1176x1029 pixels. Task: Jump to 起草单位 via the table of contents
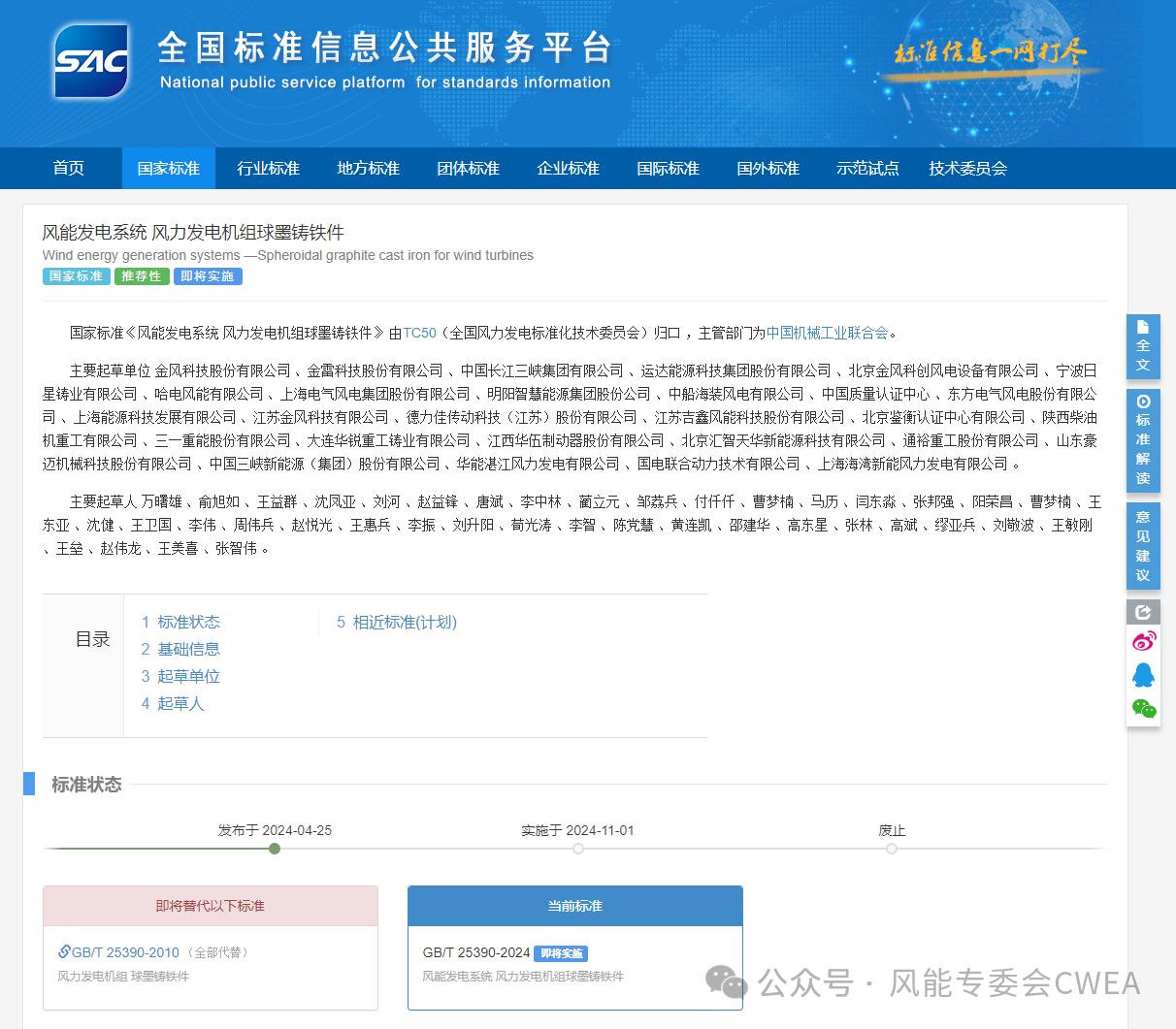(x=188, y=676)
